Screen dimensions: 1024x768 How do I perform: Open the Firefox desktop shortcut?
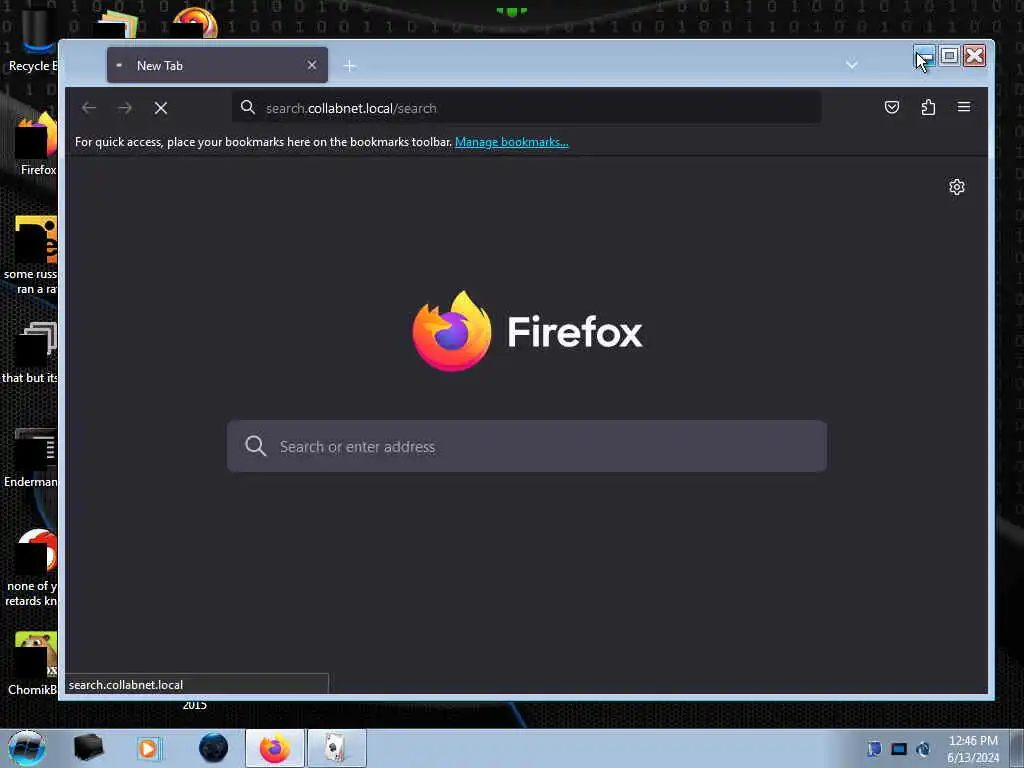pos(38,144)
